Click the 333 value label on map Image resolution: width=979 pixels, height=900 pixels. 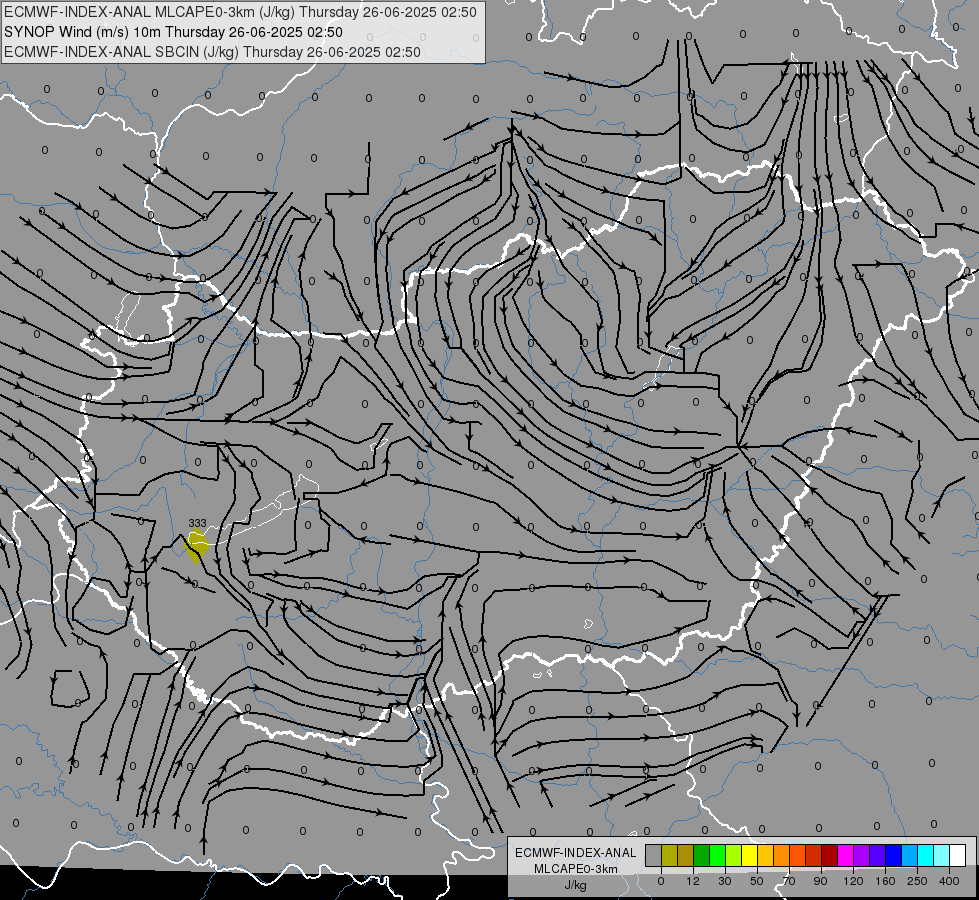[197, 523]
